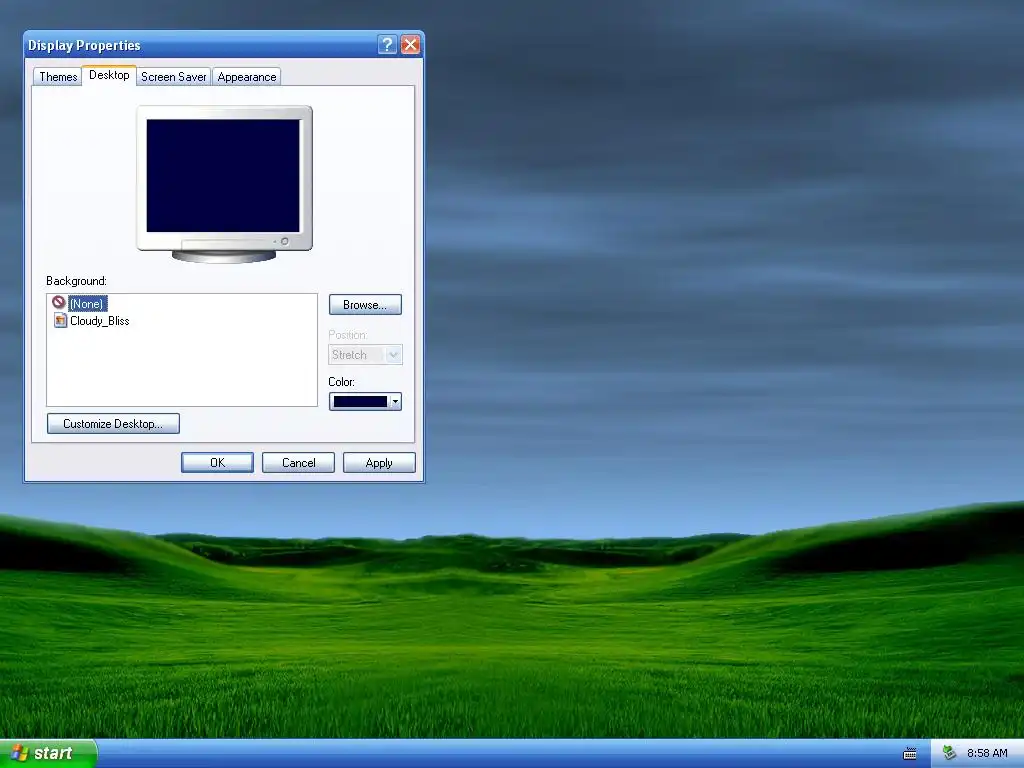Open the Start menu
This screenshot has height=768, width=1024.
tap(48, 753)
